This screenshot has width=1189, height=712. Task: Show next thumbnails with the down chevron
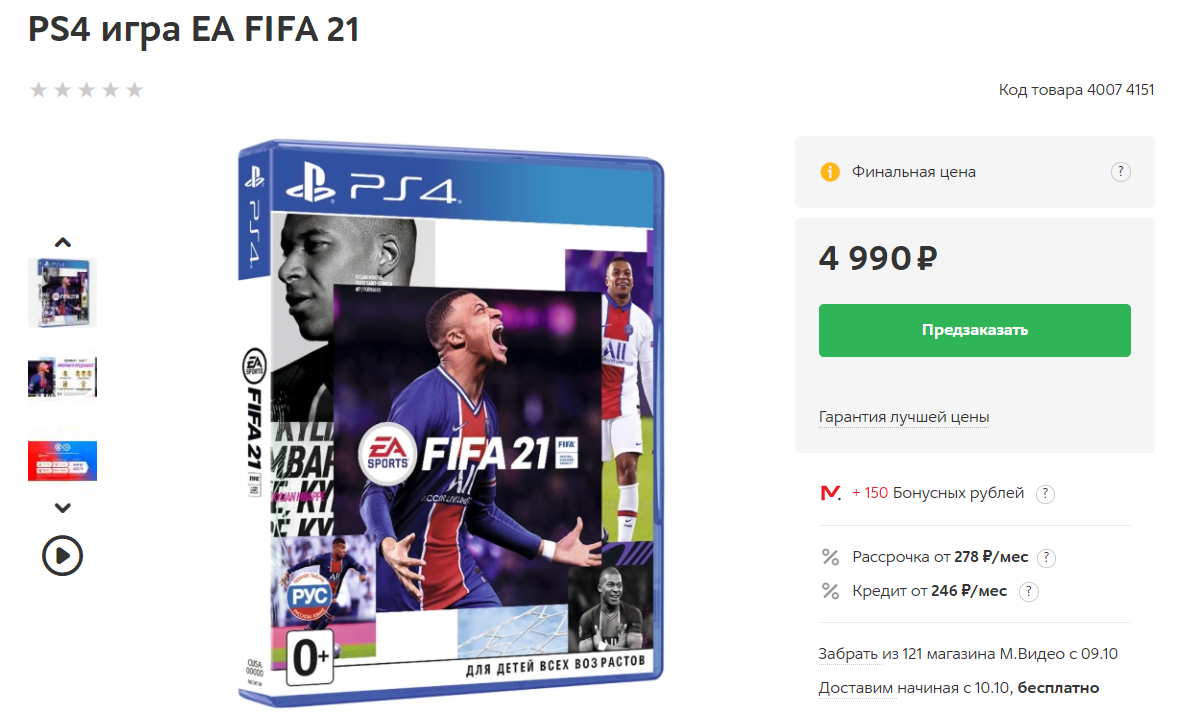tap(63, 507)
